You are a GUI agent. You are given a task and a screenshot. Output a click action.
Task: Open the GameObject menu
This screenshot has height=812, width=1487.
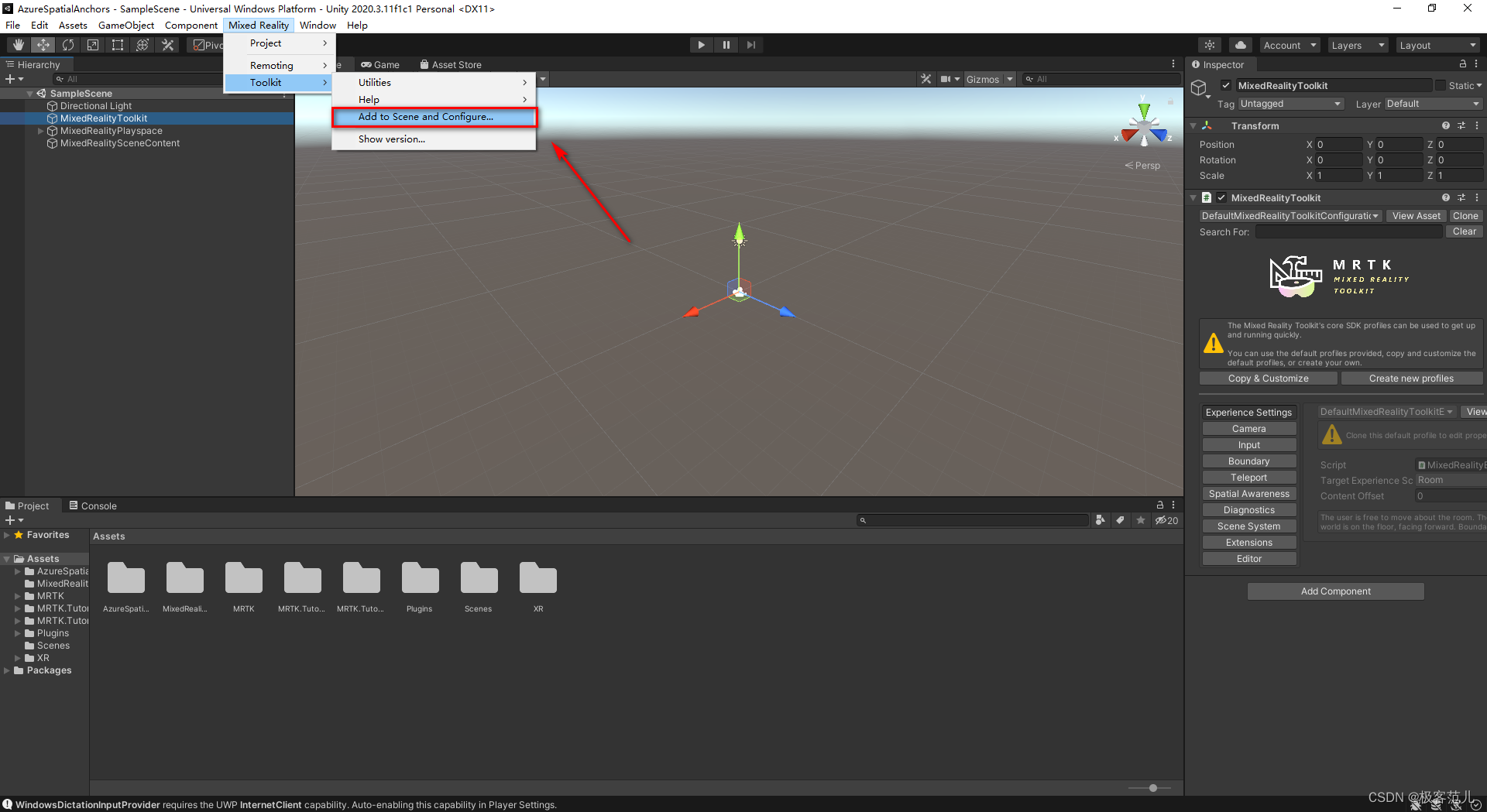(x=126, y=25)
